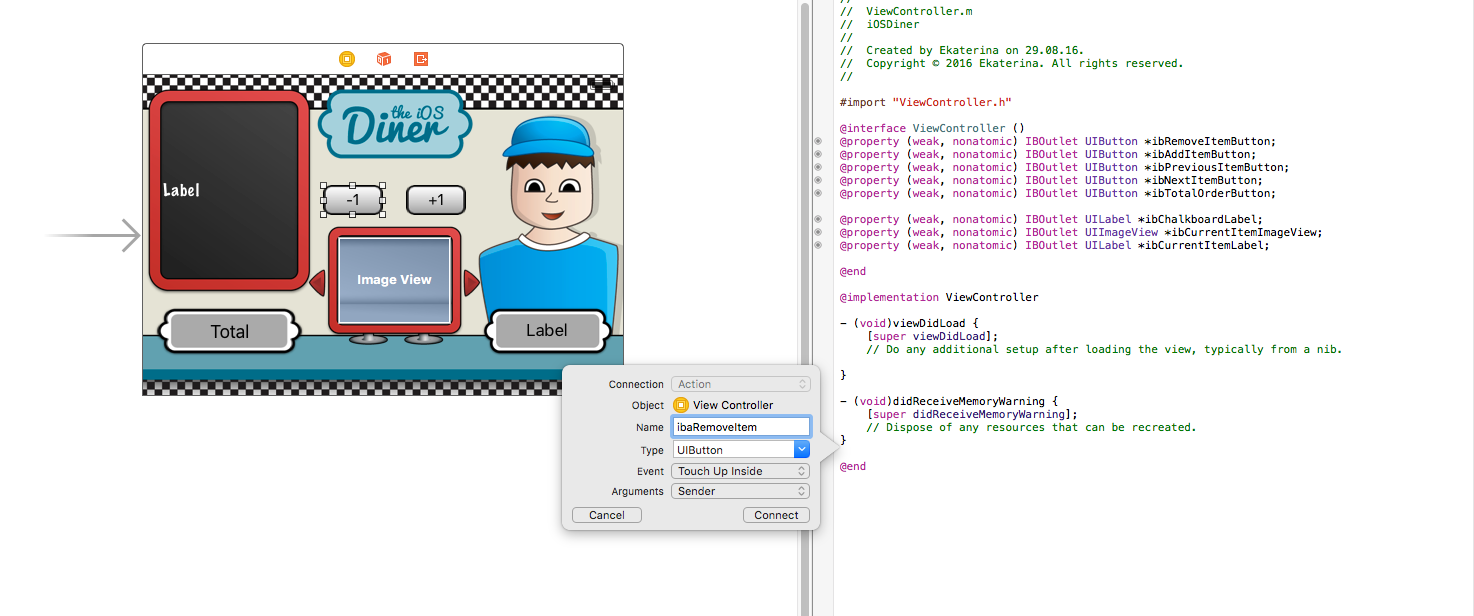The image size is (1474, 616).
Task: Click the Type field showing UIButton
Action: [x=734, y=450]
